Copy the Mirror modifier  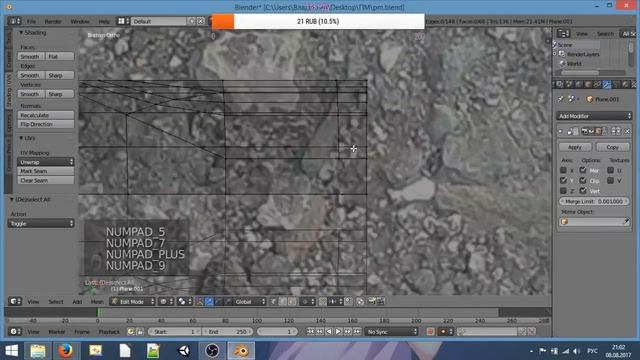612,147
